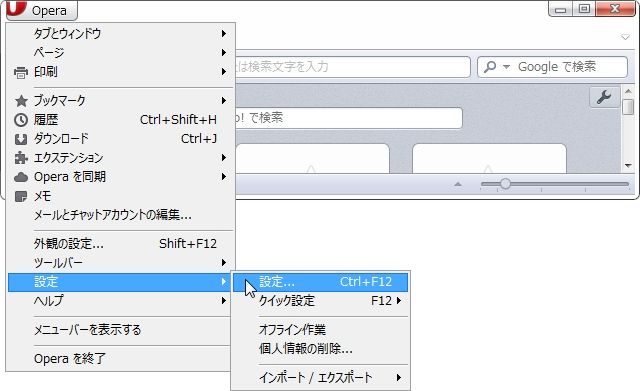The width and height of the screenshot is (640, 391).
Task: Click the star icon beside ブックマーク
Action: [21, 101]
